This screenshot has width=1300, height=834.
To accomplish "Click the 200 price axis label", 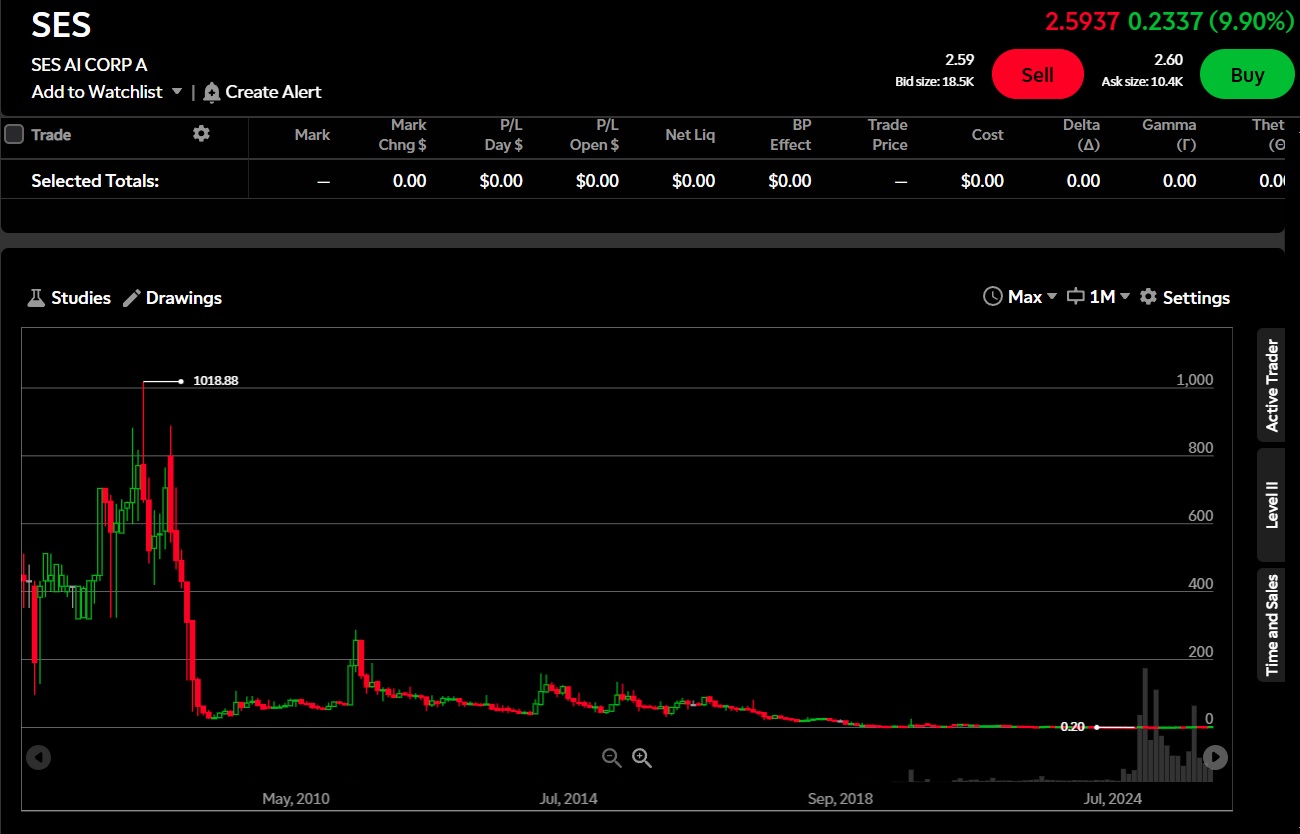I will pyautogui.click(x=1200, y=652).
